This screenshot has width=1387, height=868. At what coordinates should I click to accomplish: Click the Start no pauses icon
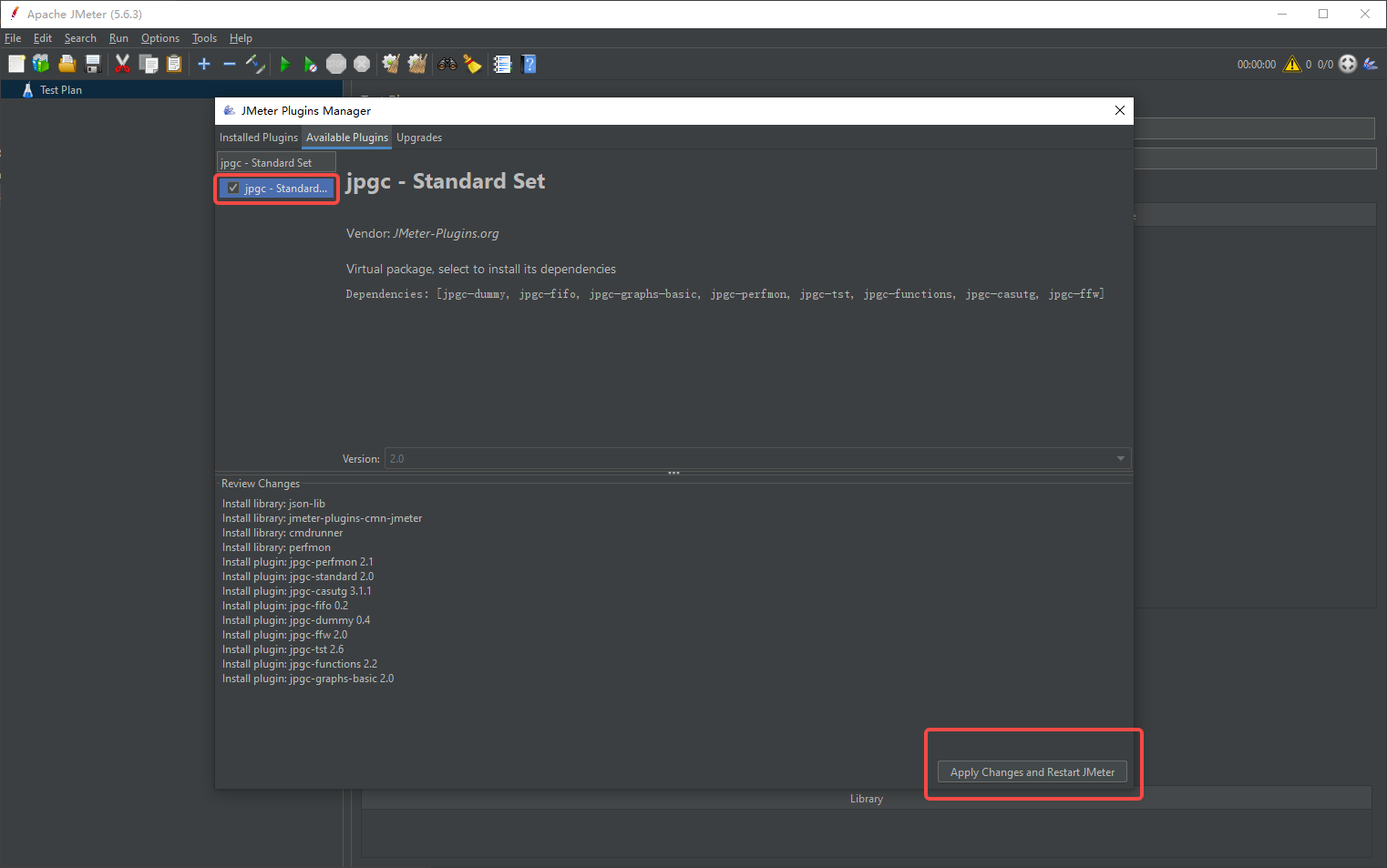311,64
